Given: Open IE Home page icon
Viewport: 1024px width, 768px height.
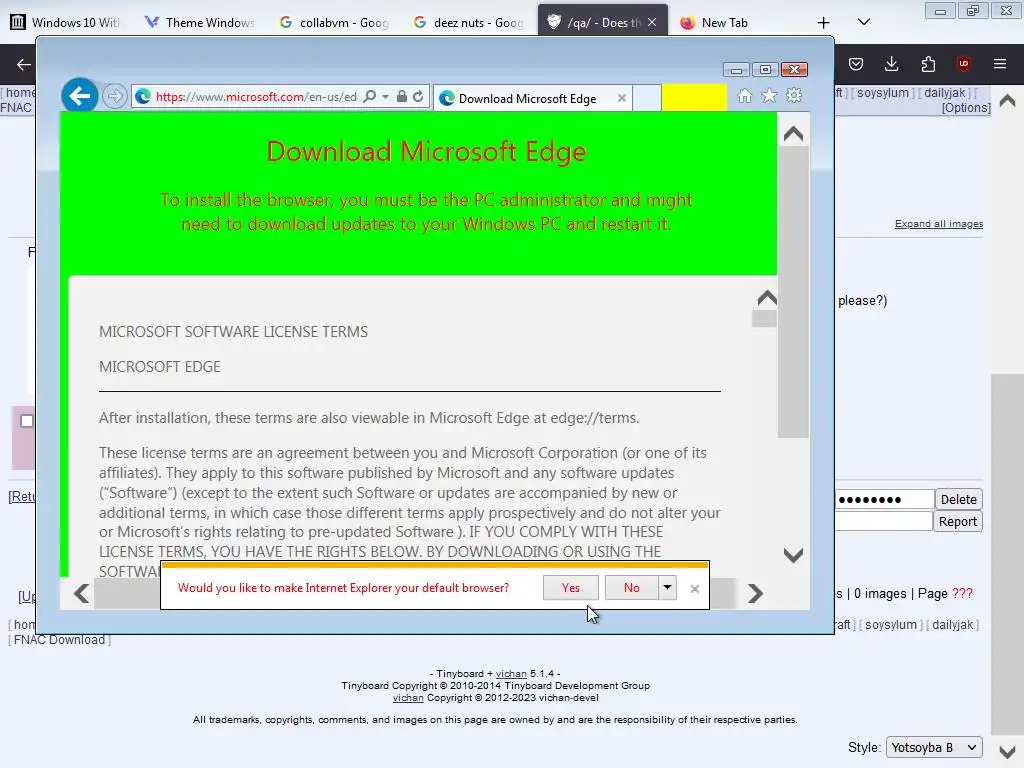Looking at the screenshot, I should pos(744,96).
